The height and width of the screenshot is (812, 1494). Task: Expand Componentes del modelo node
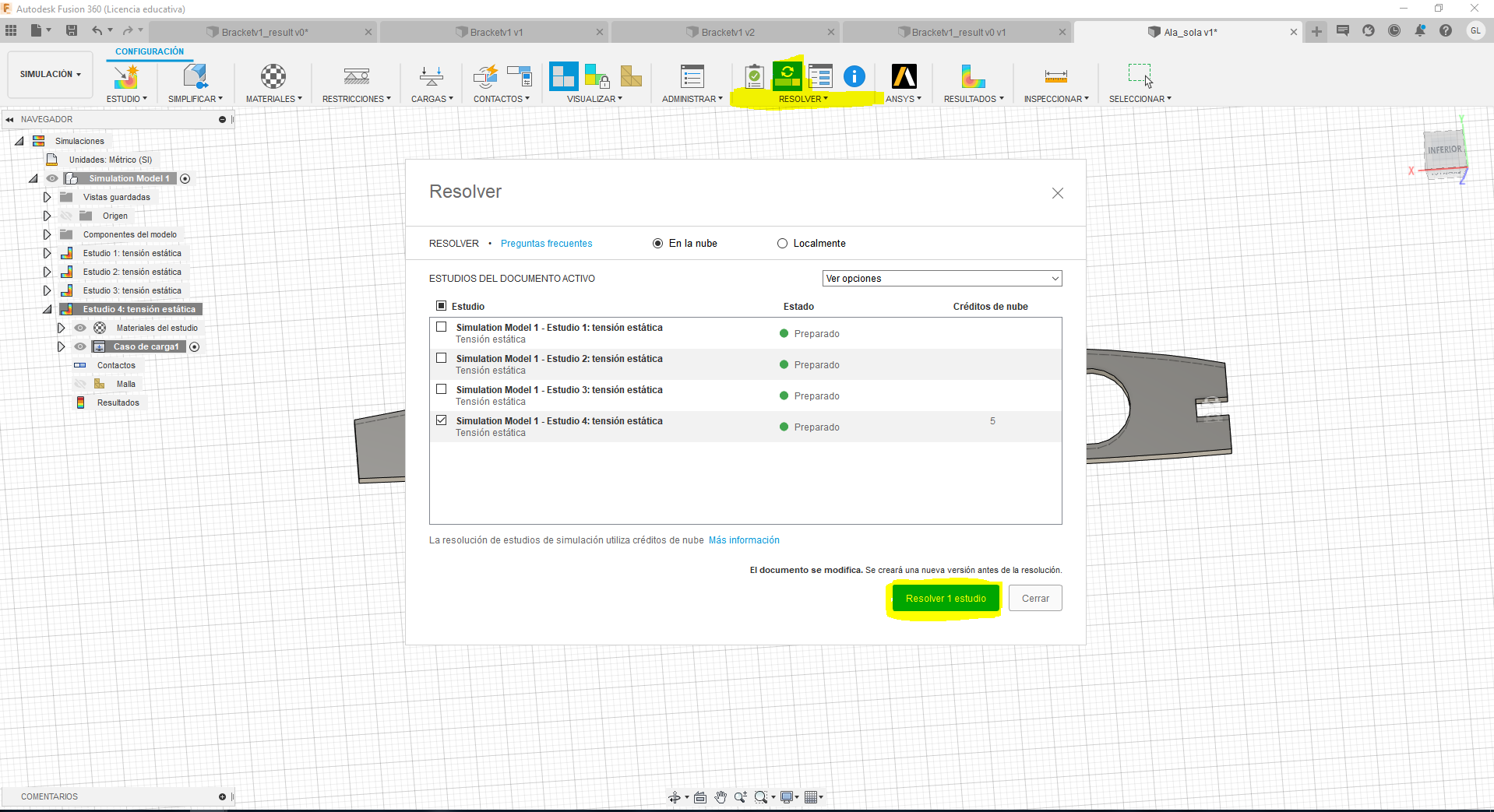pos(47,234)
